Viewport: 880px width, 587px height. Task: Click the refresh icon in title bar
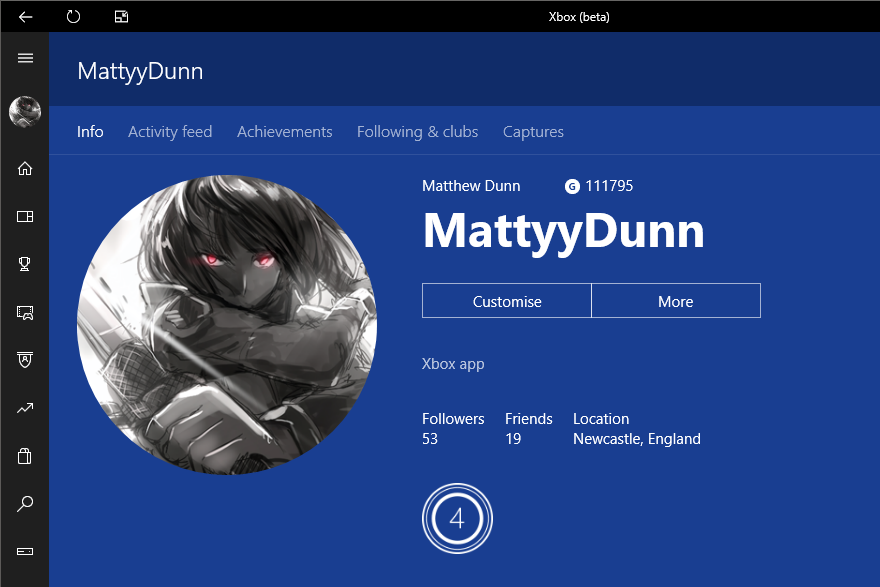(x=73, y=17)
